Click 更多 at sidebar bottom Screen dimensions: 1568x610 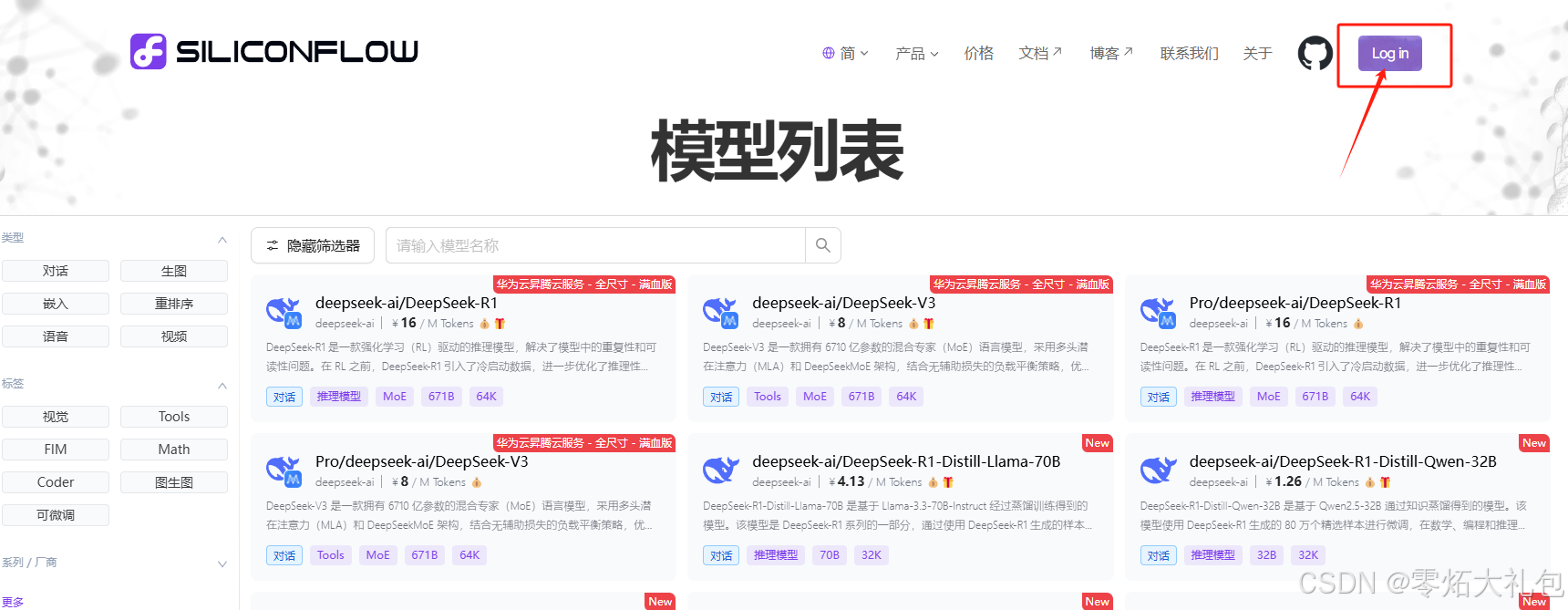(13, 602)
